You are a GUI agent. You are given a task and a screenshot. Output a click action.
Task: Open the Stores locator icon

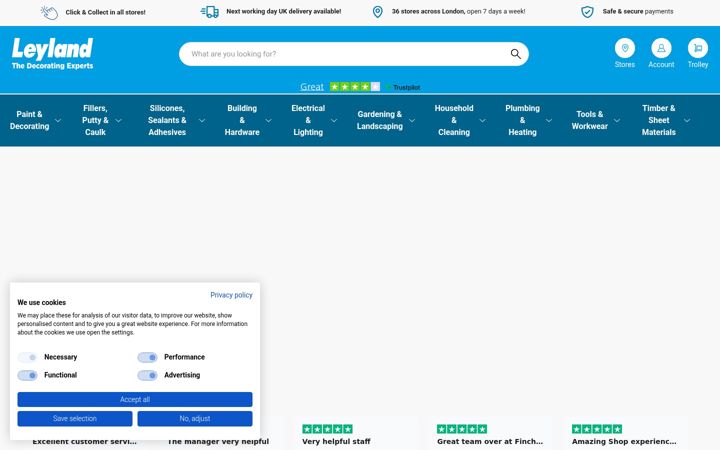coord(624,48)
